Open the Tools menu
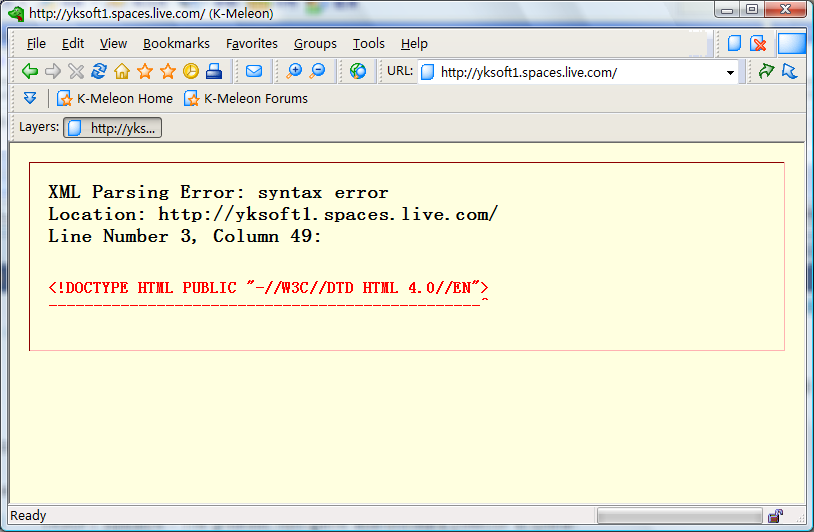This screenshot has width=814, height=532. pyautogui.click(x=368, y=43)
